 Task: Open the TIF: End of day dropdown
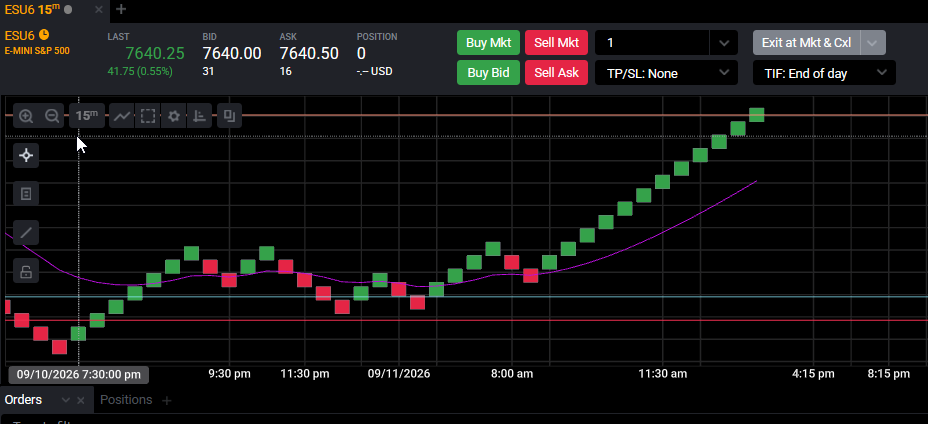coord(824,73)
